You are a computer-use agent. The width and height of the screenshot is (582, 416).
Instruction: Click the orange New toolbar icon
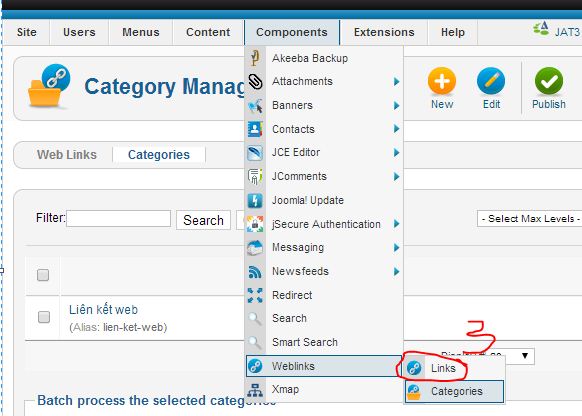click(x=442, y=81)
